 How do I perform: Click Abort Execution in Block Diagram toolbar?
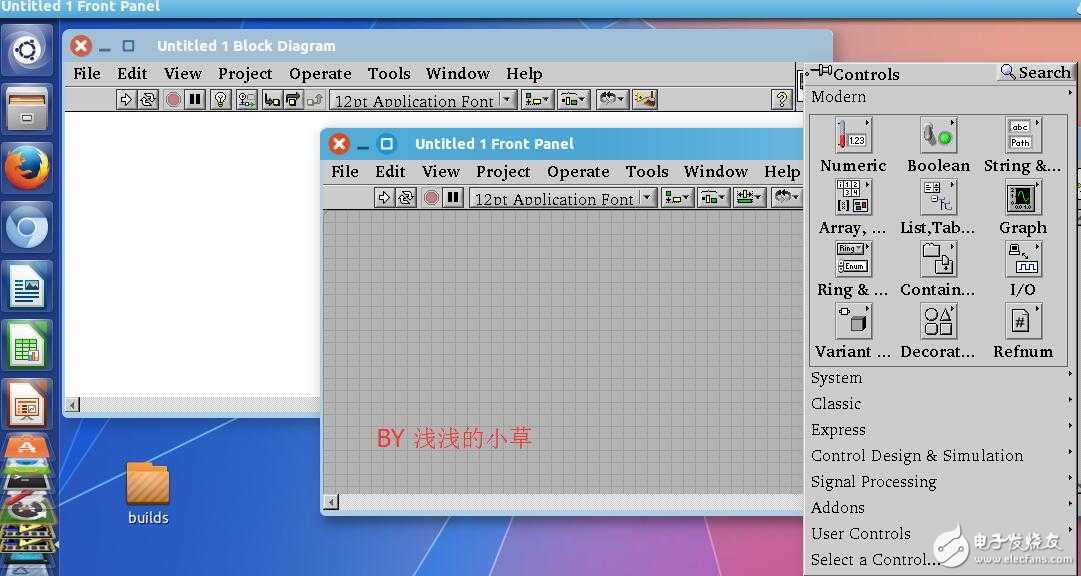(173, 100)
